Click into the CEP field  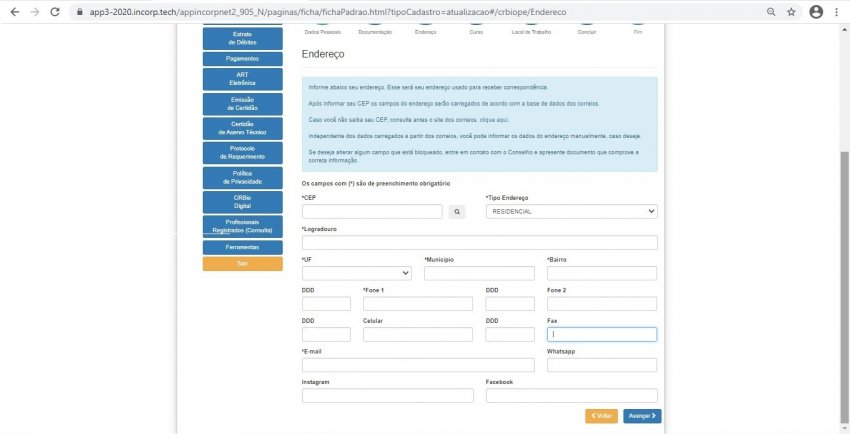[x=372, y=212]
